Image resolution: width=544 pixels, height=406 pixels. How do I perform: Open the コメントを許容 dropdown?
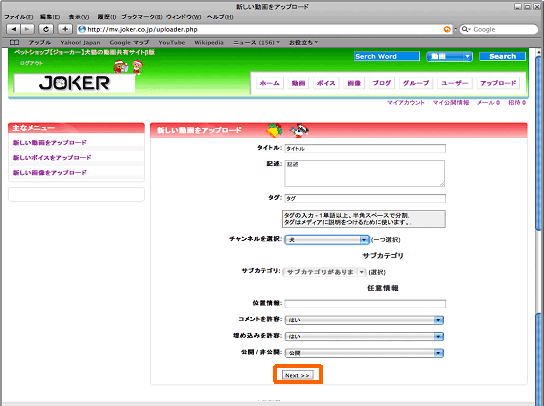364,320
